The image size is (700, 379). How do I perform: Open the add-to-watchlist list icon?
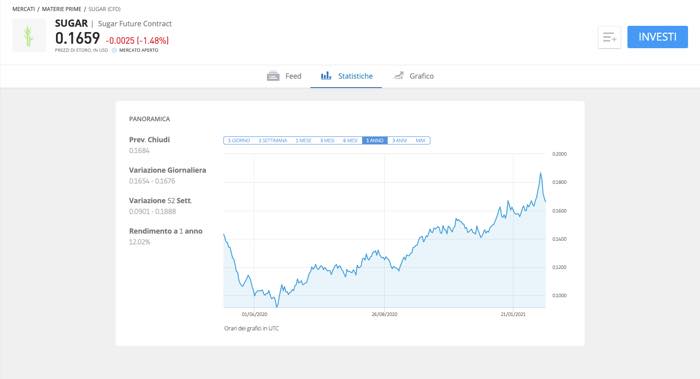[x=609, y=37]
